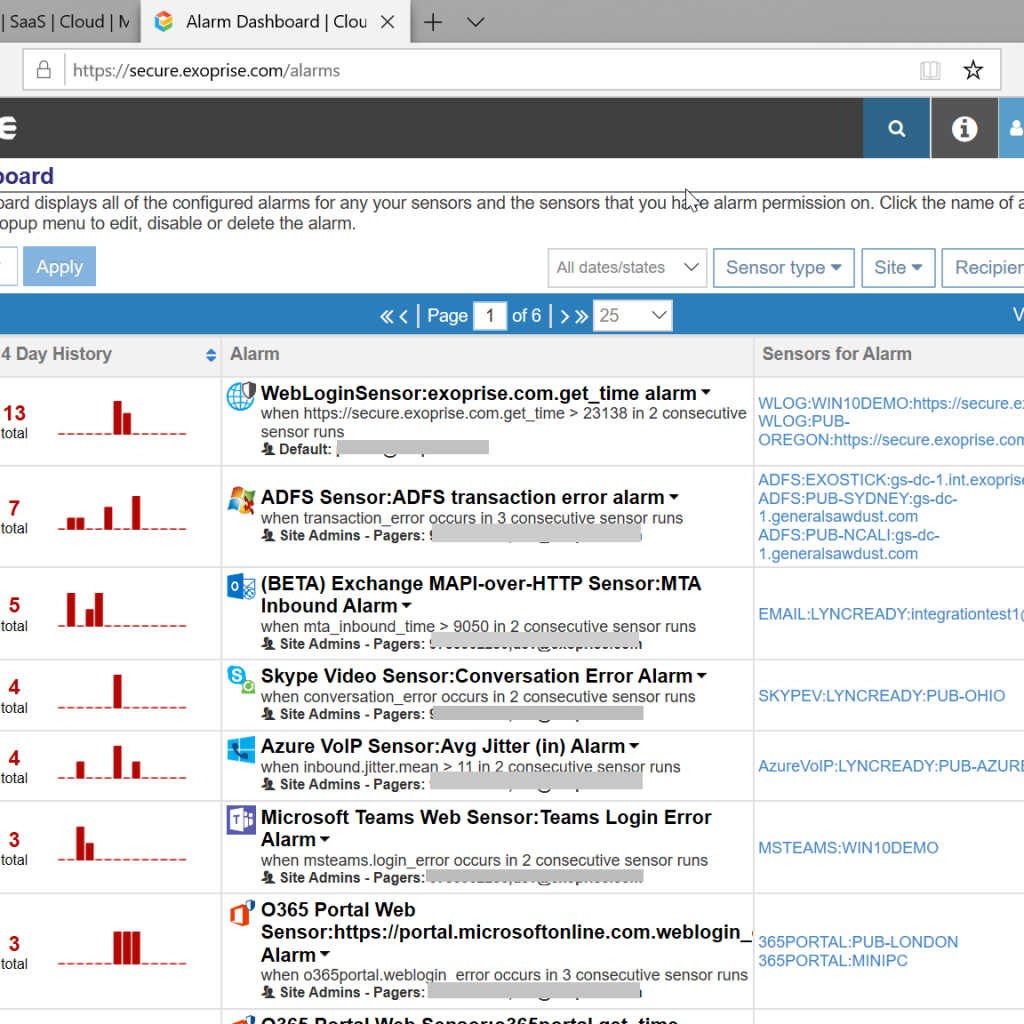
Task: Open the user account icon
Action: tap(1014, 128)
